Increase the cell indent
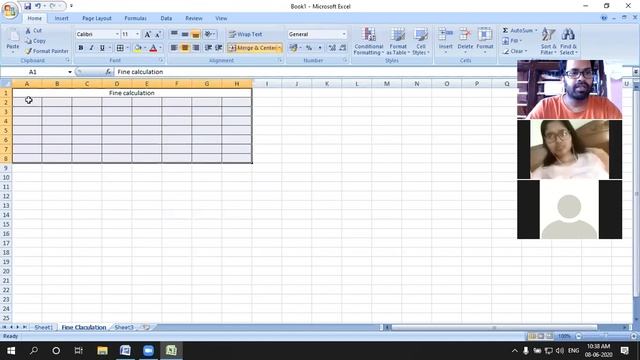The width and height of the screenshot is (640, 360). (219, 48)
